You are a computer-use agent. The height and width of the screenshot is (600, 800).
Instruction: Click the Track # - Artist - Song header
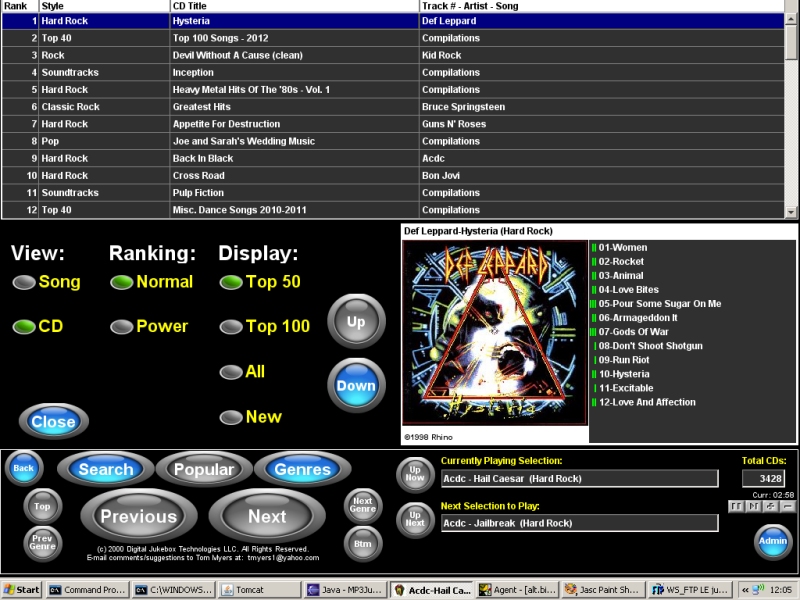tap(602, 6)
